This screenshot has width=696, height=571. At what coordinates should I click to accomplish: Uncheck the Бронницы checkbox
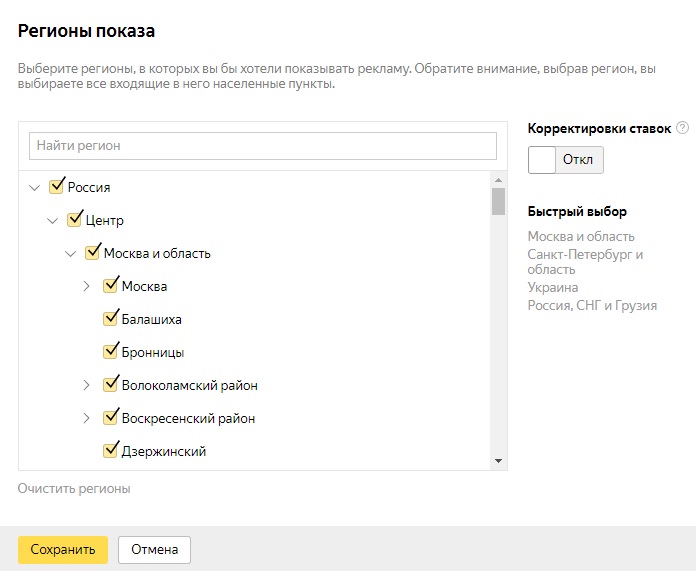pos(111,351)
